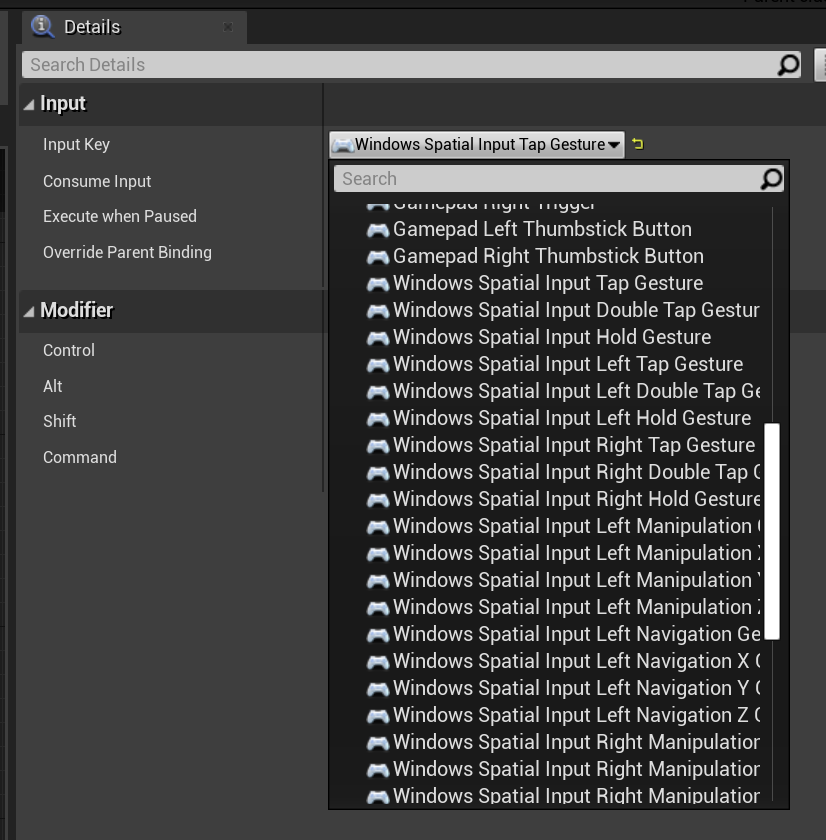Click the magnifier icon in dropdown search
The image size is (826, 840).
[x=770, y=179]
